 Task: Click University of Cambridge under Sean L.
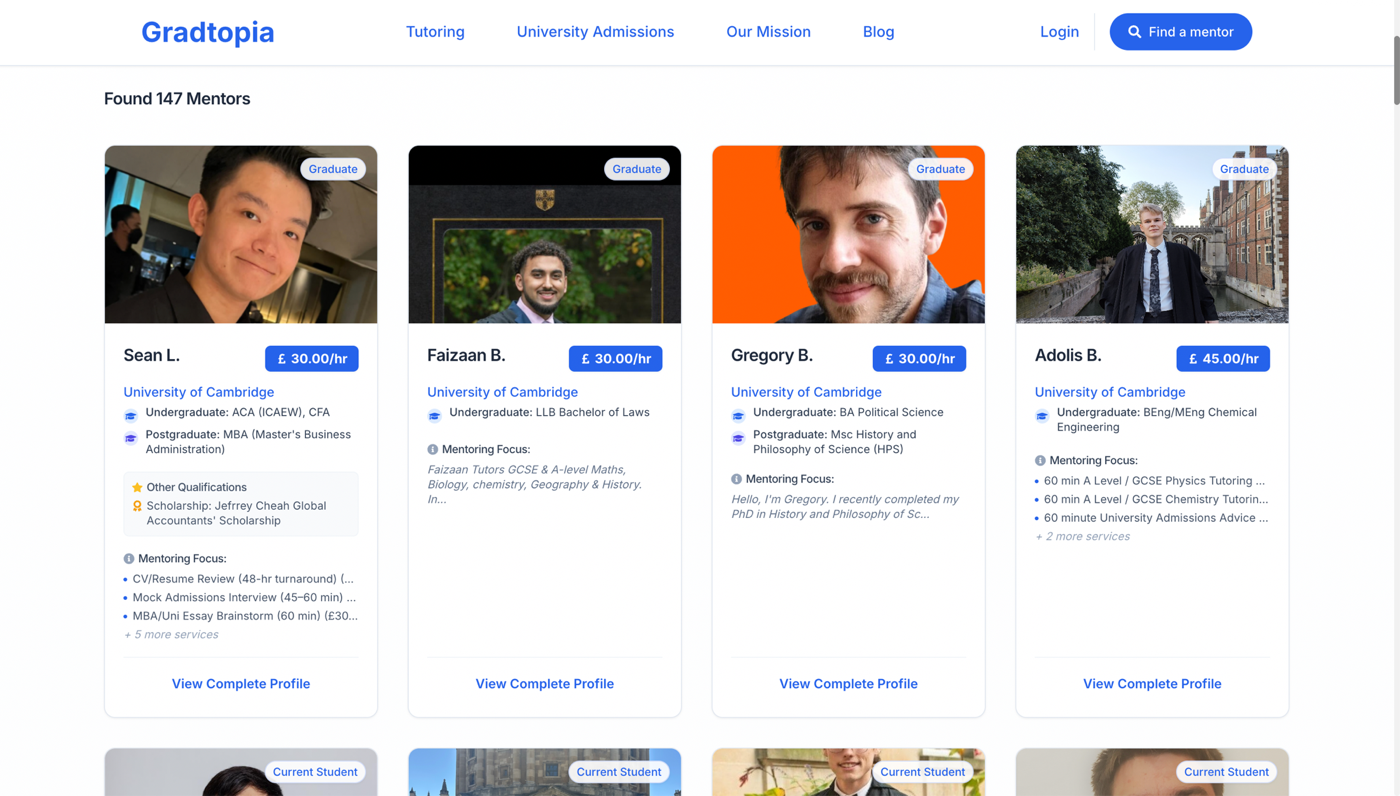198,392
